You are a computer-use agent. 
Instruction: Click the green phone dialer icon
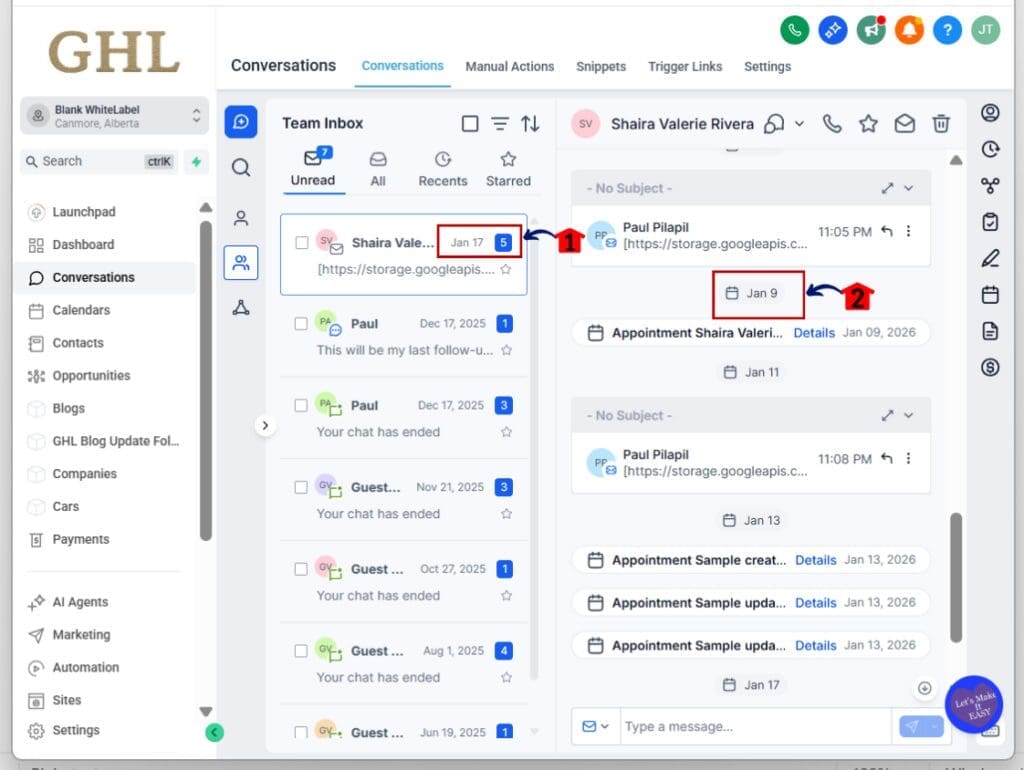[794, 30]
